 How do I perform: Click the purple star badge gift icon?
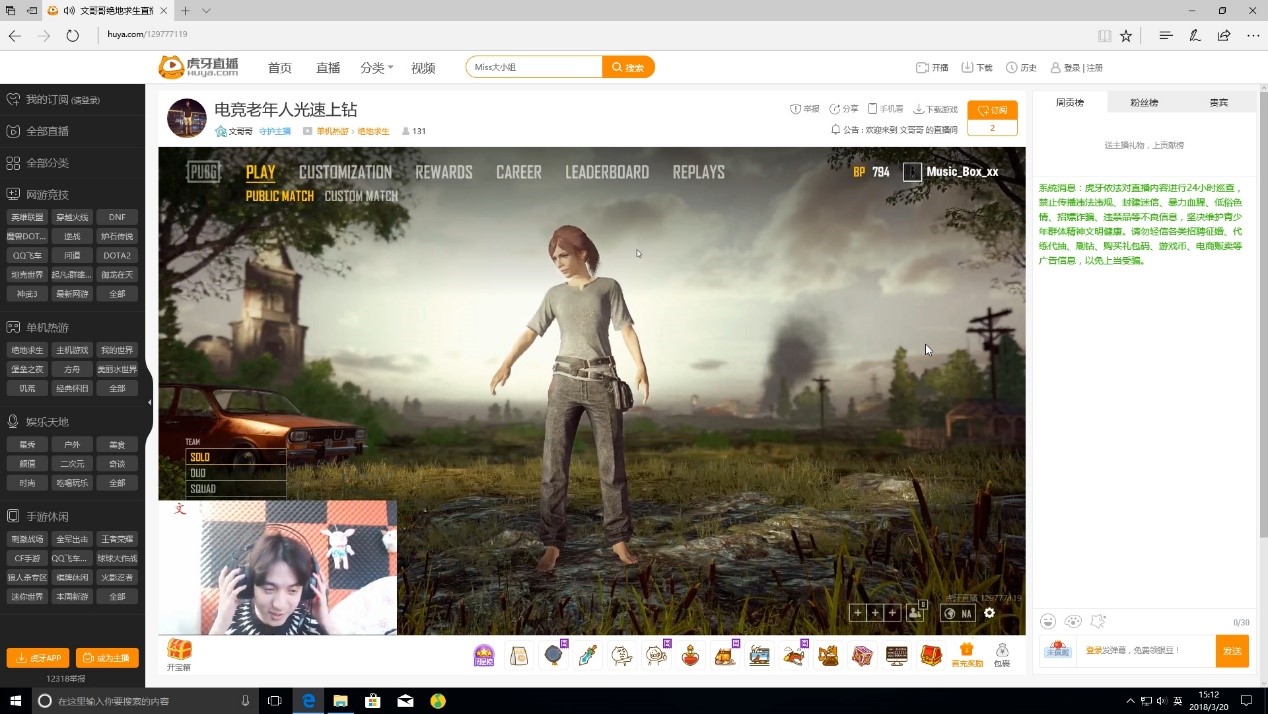[x=484, y=656]
